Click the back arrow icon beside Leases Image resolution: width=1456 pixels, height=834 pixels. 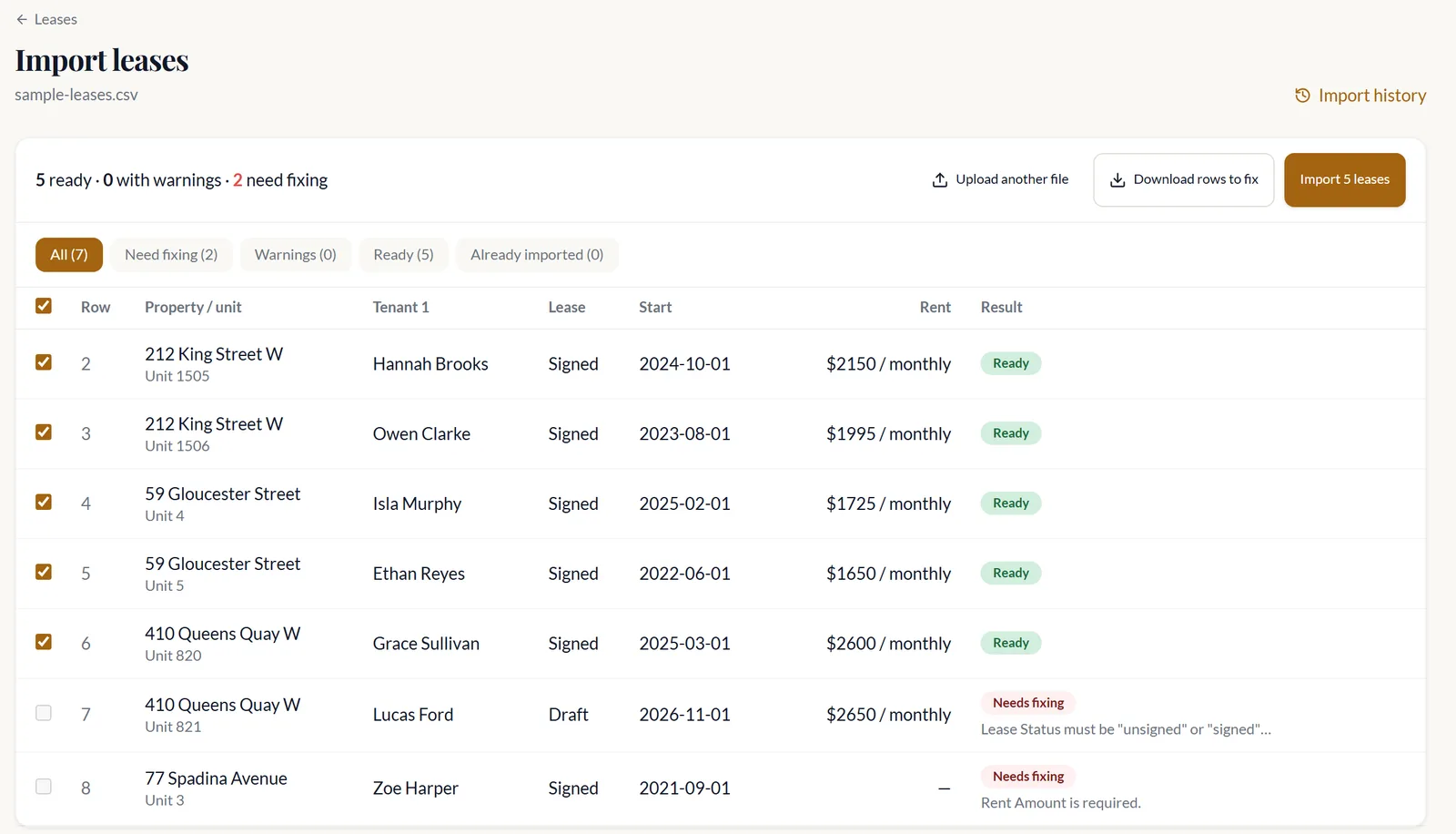pos(22,19)
